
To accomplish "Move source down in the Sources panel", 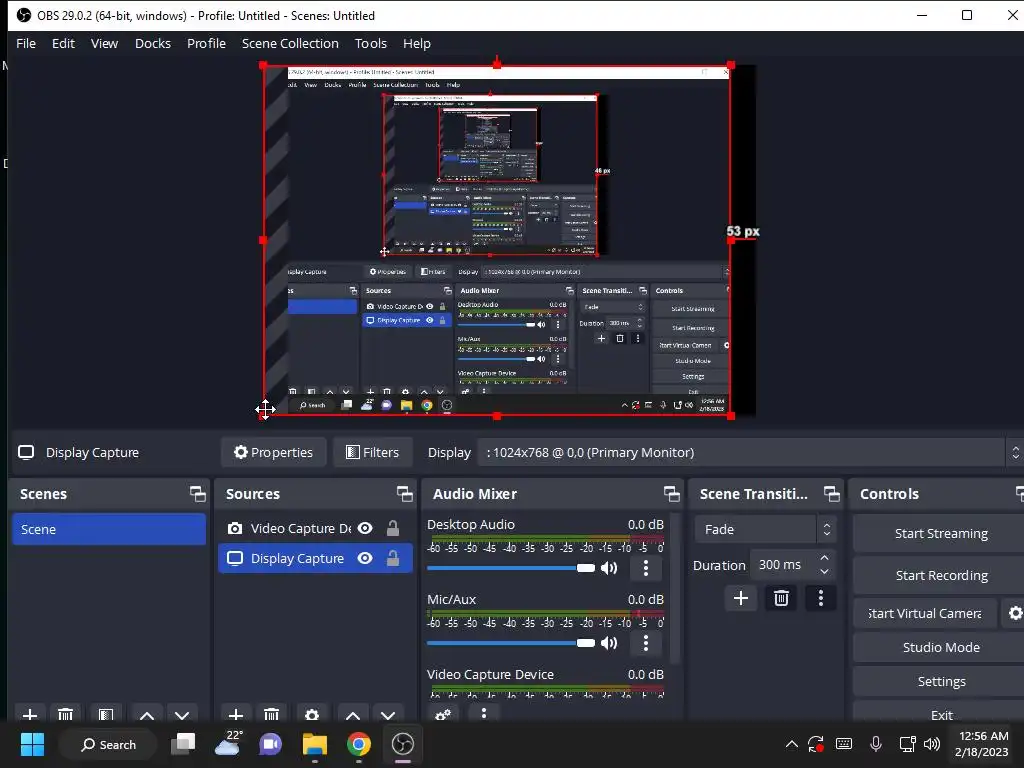I will pyautogui.click(x=388, y=715).
